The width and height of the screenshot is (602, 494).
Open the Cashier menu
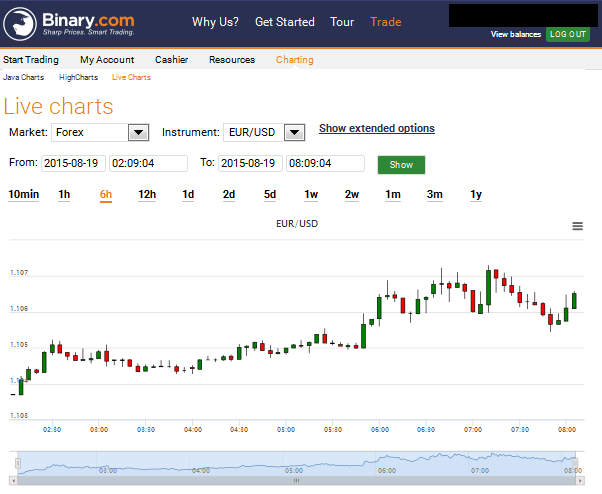click(x=172, y=60)
